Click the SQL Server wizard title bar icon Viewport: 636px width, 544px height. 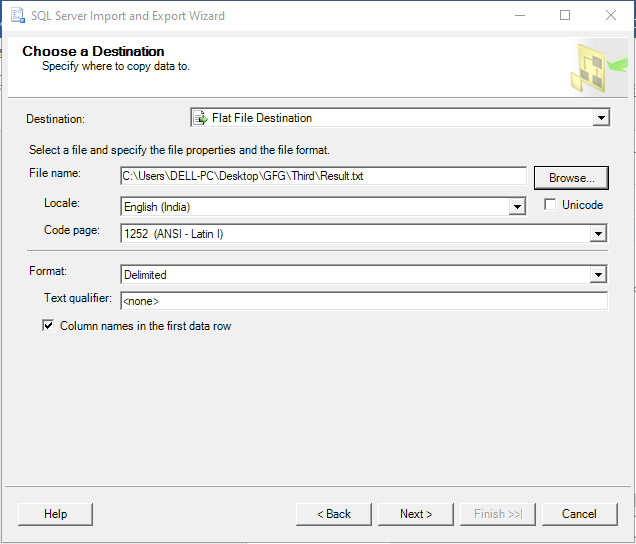click(17, 15)
